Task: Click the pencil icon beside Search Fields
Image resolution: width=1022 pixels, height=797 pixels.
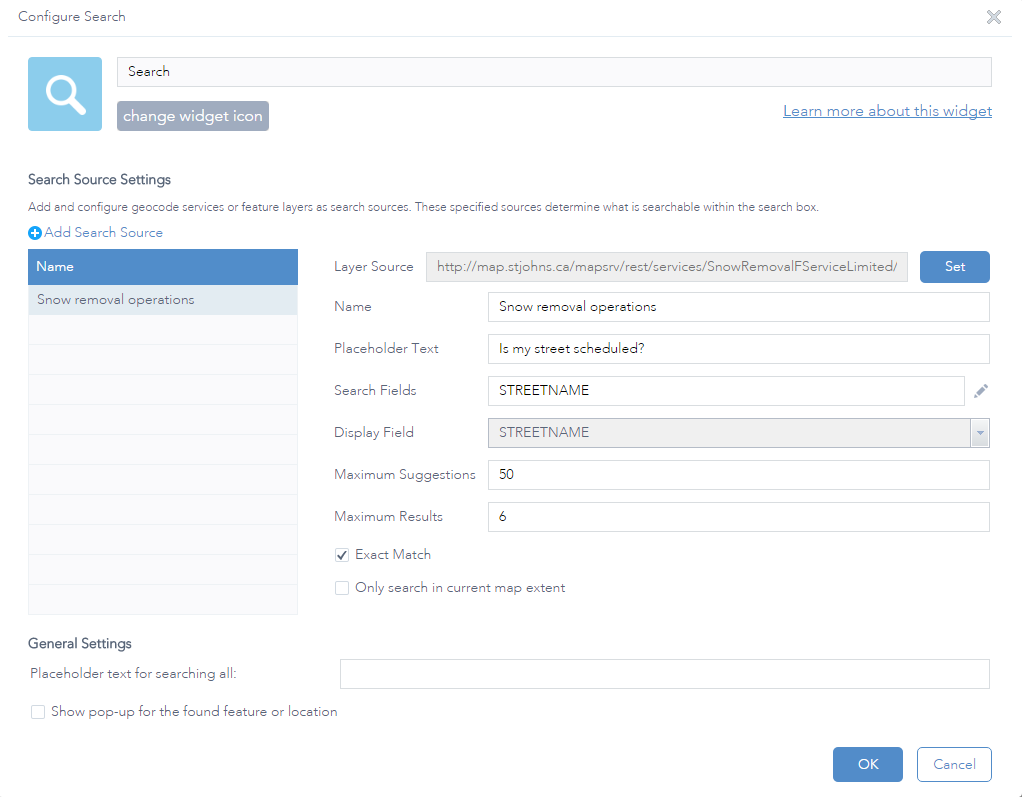Action: click(980, 391)
